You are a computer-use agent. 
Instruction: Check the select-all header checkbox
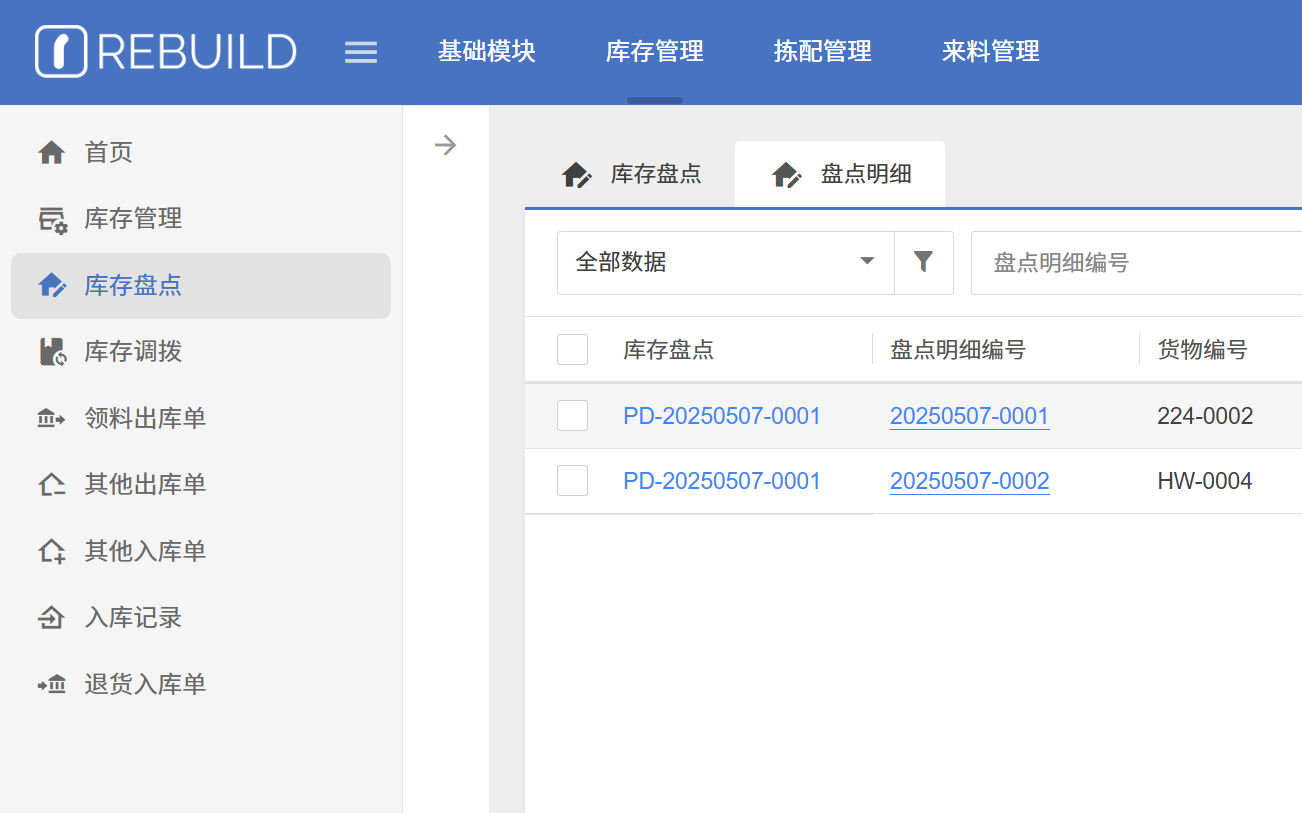tap(572, 350)
